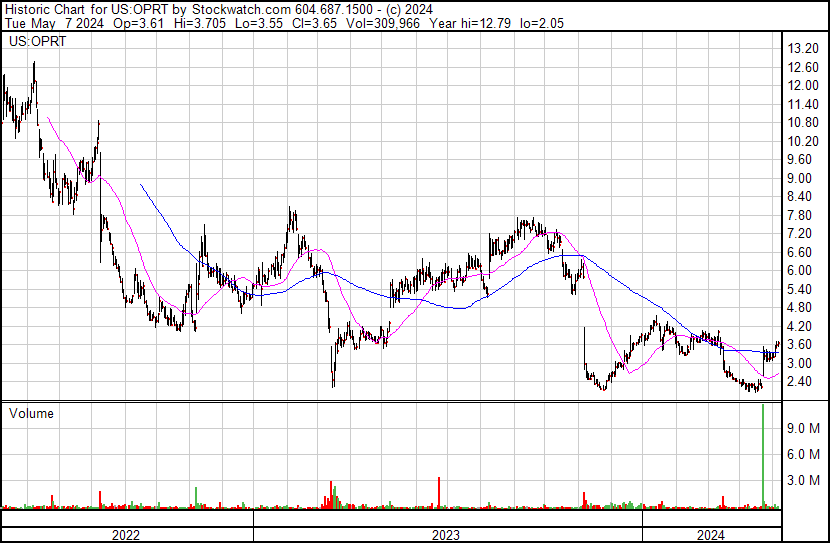Select the 2024 year label on timeline

click(x=710, y=534)
